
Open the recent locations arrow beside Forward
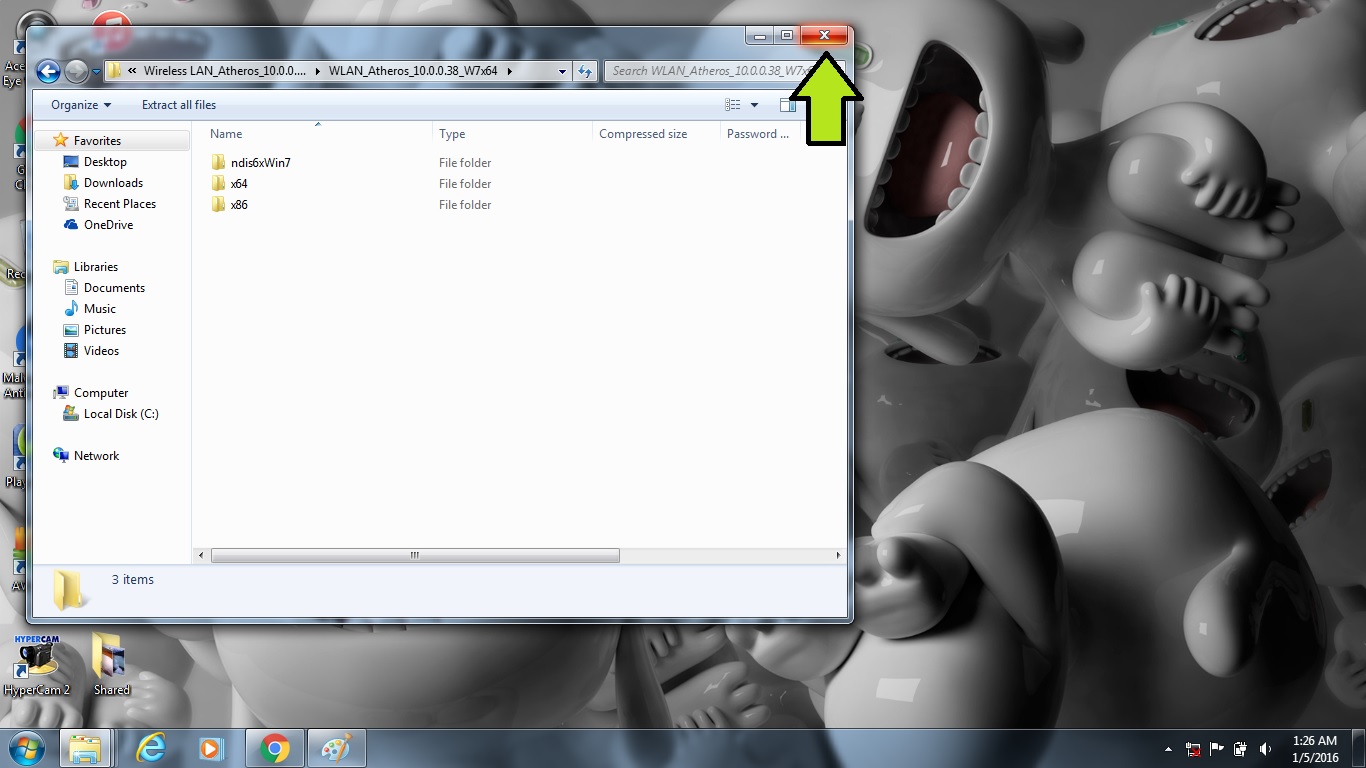tap(97, 72)
